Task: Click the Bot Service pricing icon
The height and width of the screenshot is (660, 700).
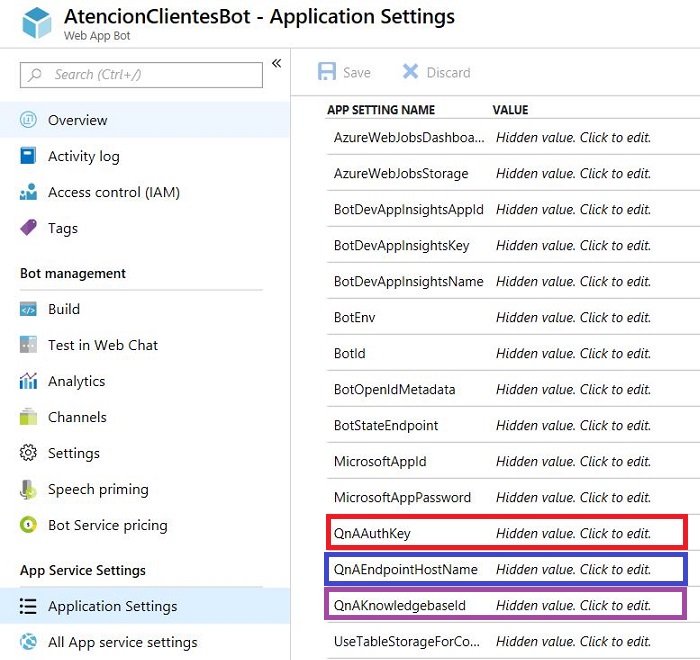Action: (x=28, y=525)
